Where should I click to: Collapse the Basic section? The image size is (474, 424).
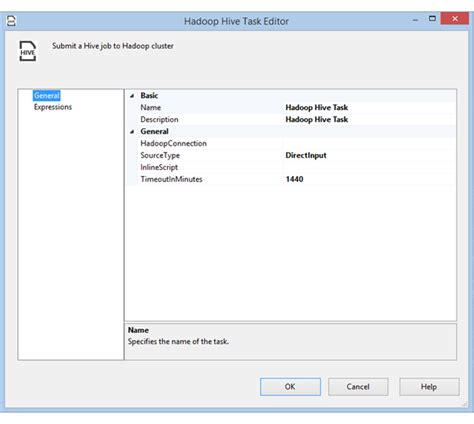pos(132,96)
